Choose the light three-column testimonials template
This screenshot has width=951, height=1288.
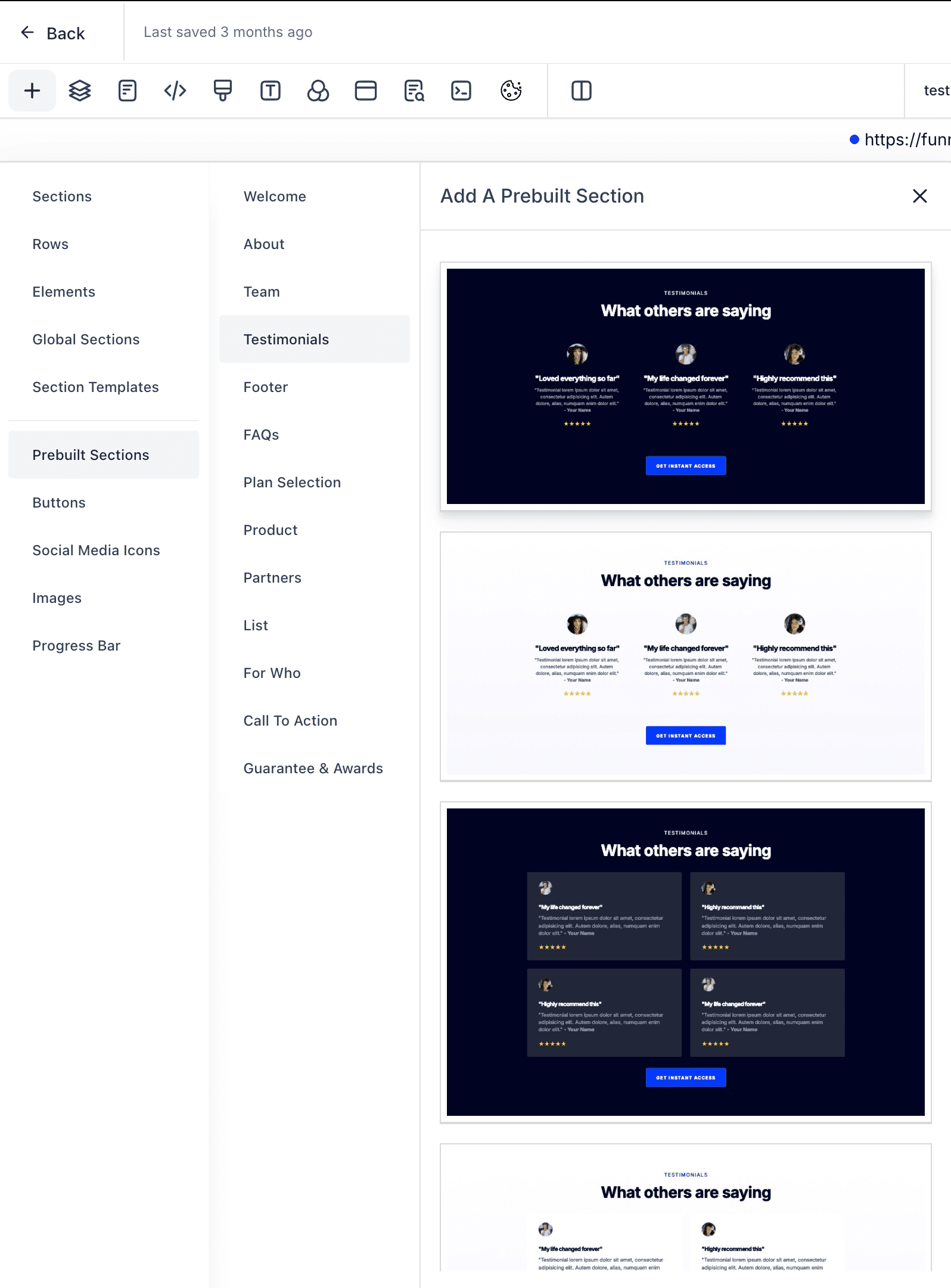pyautogui.click(x=686, y=657)
